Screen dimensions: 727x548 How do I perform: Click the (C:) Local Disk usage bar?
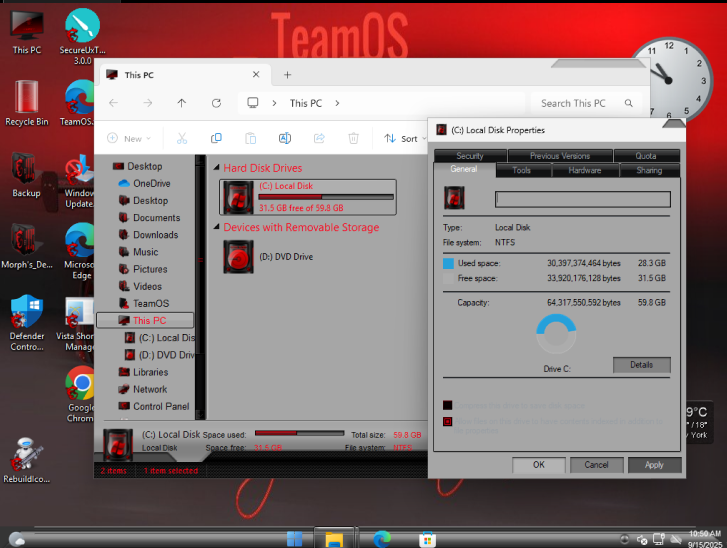[326, 197]
